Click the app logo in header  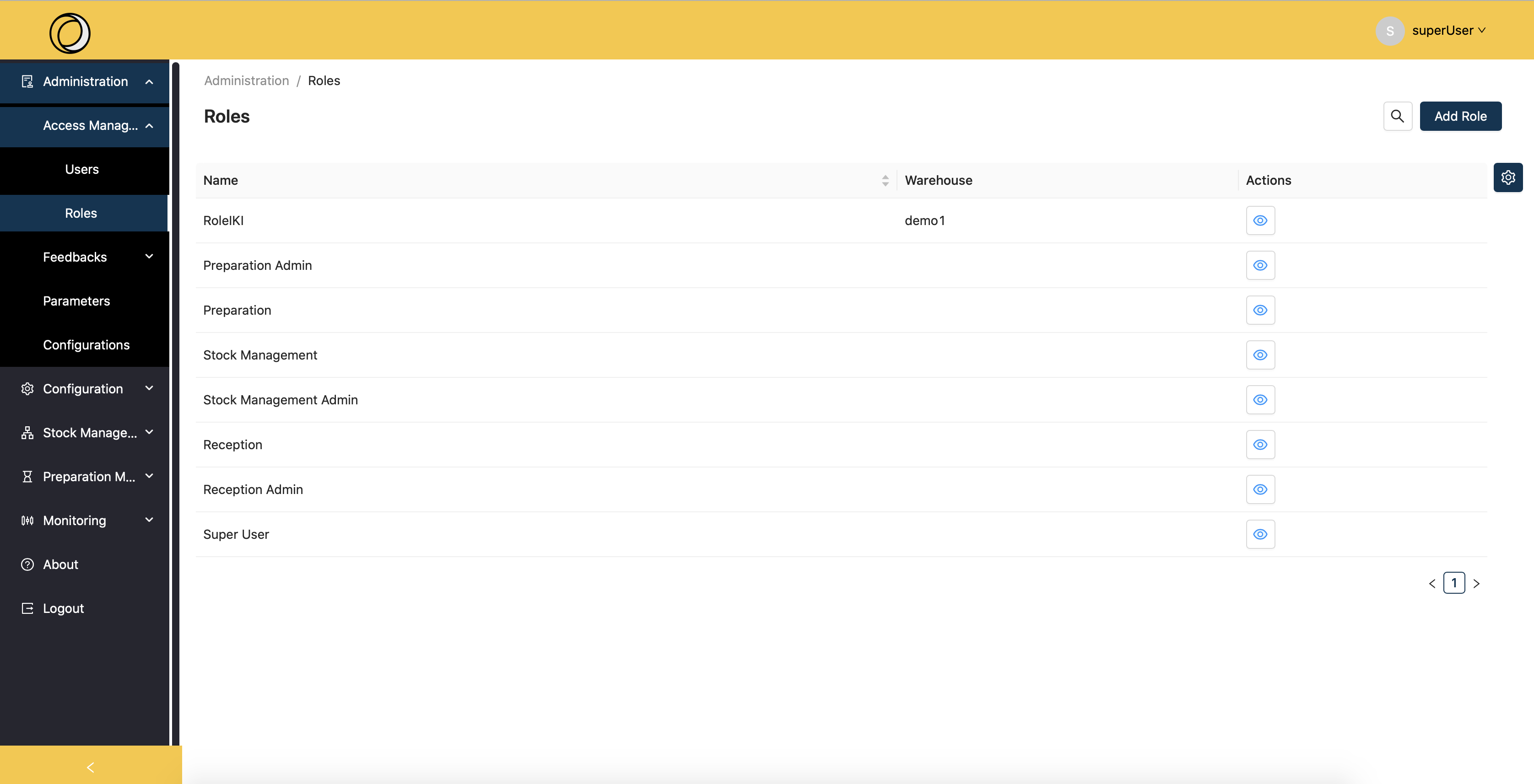tap(70, 33)
